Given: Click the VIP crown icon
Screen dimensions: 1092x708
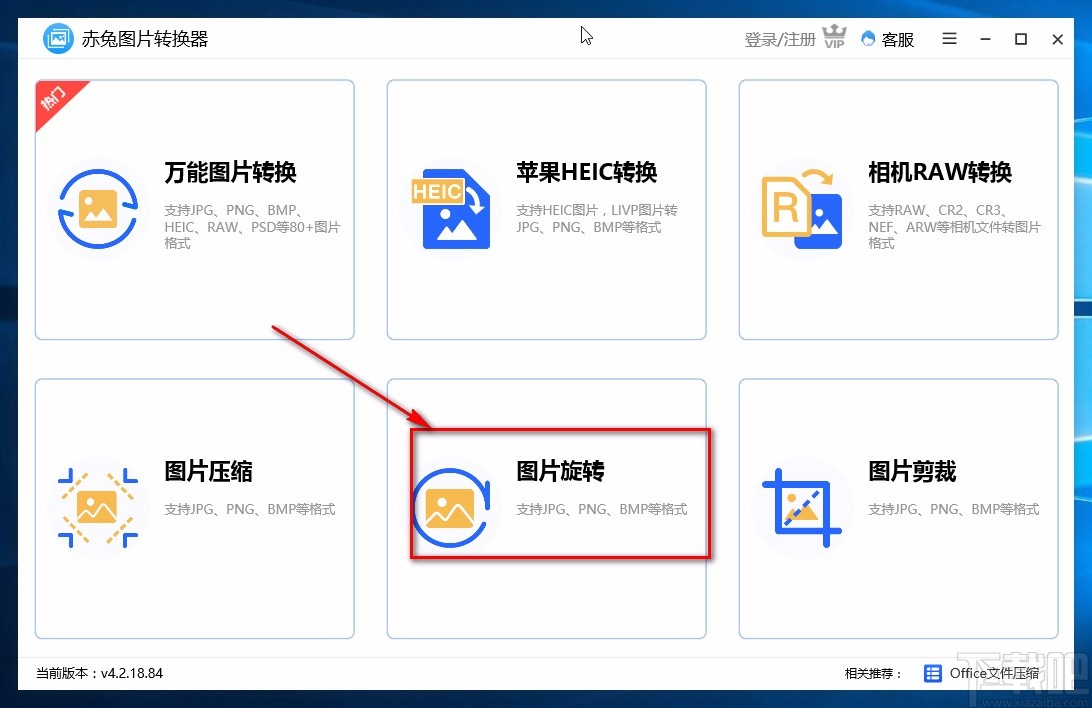Looking at the screenshot, I should (x=833, y=35).
